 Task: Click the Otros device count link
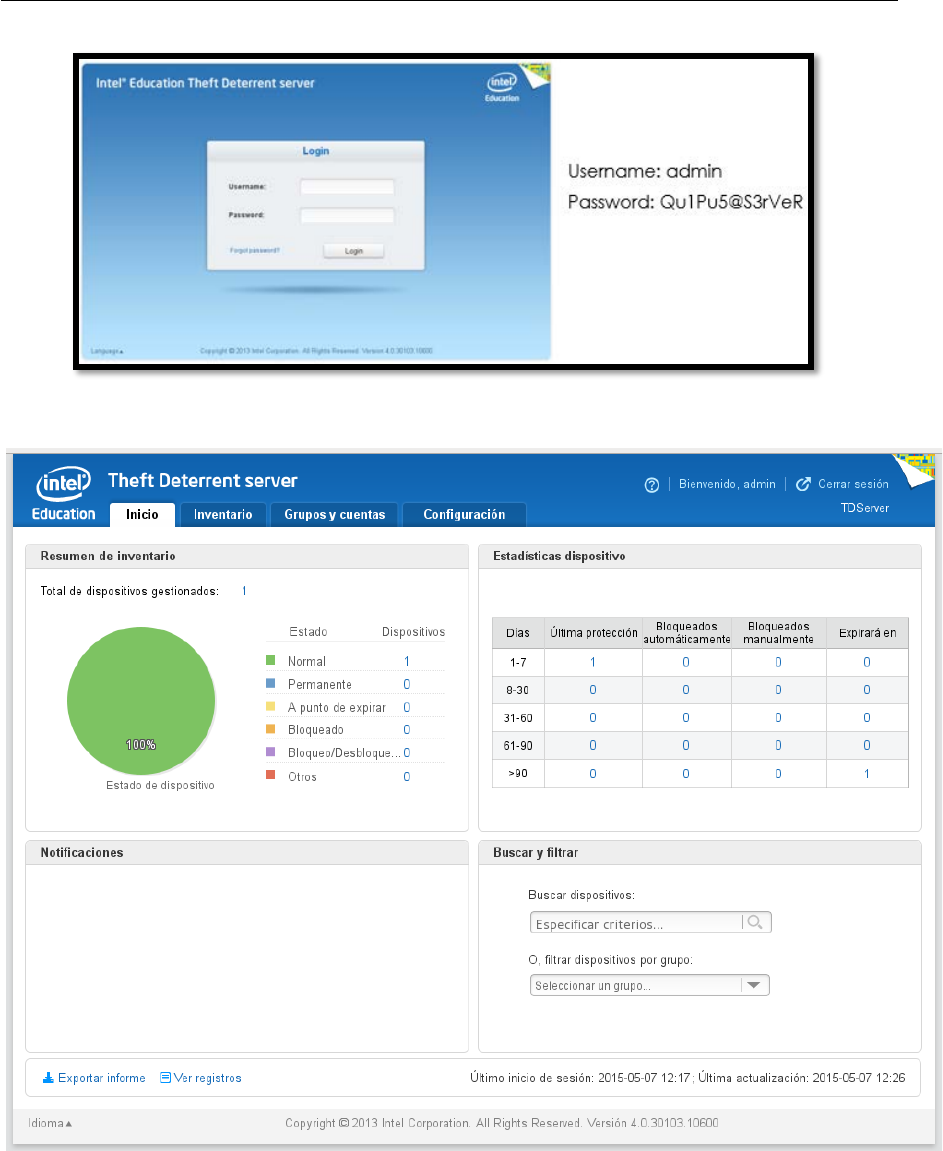407,777
